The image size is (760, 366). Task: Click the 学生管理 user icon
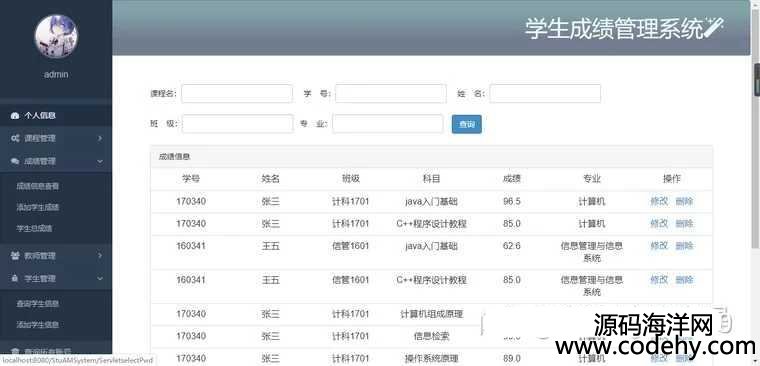15,279
